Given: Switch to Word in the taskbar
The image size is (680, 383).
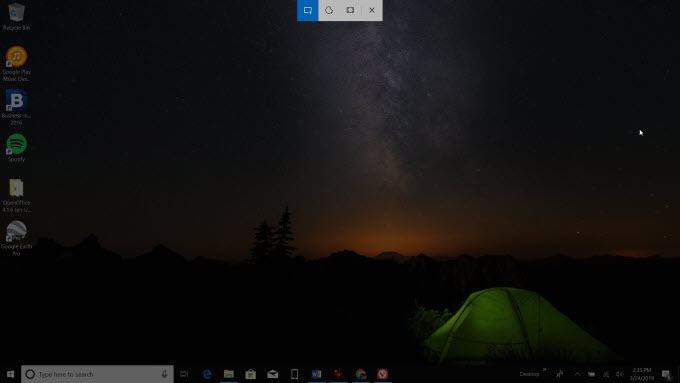Looking at the screenshot, I should [x=316, y=374].
